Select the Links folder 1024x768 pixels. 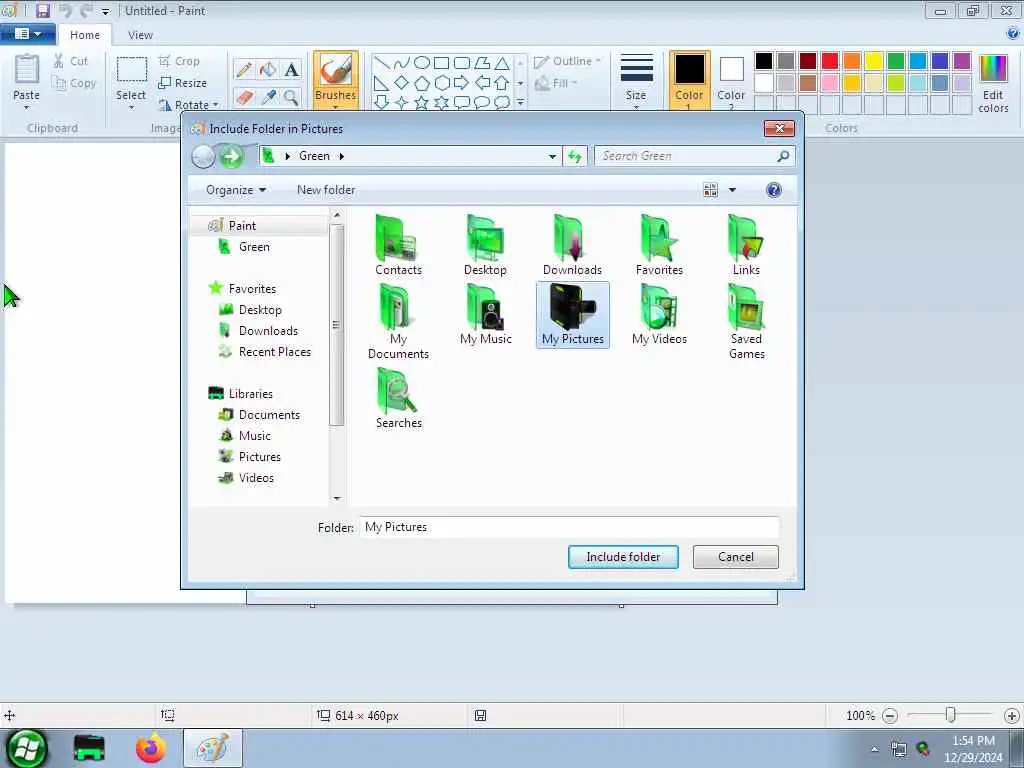coord(746,246)
